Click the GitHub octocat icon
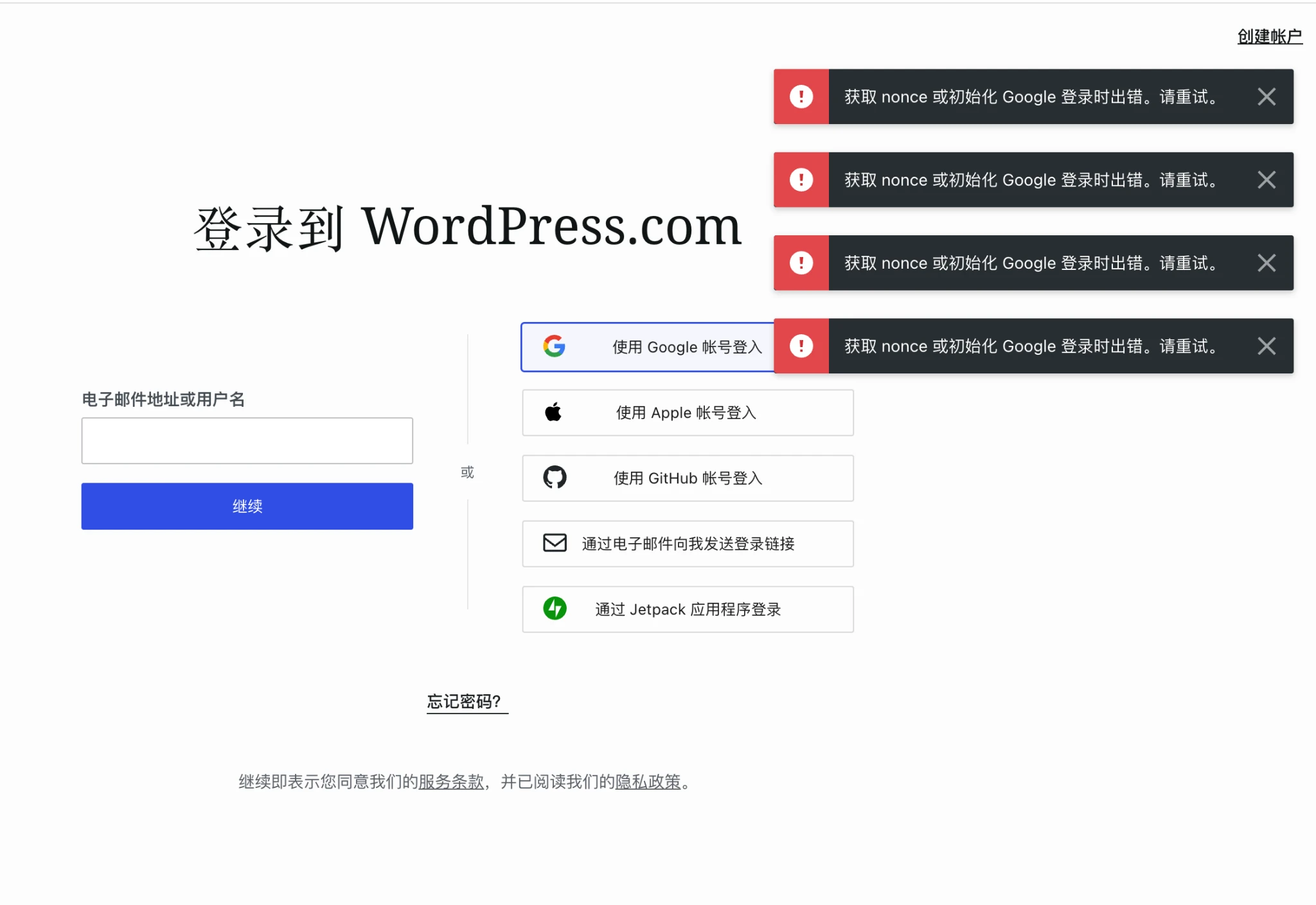The width and height of the screenshot is (1316, 905). [x=555, y=478]
